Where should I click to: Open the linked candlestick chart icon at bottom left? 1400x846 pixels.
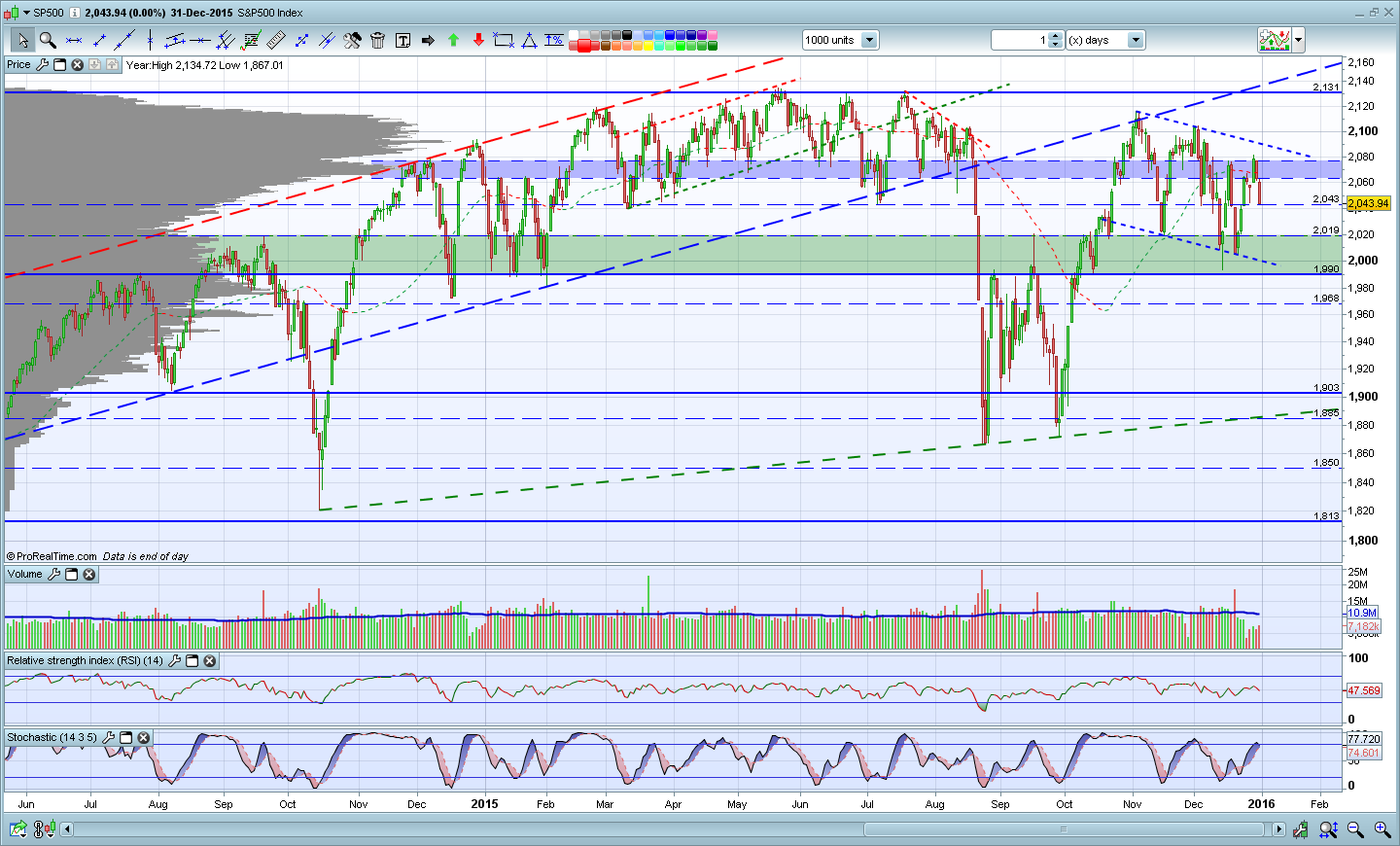(44, 829)
